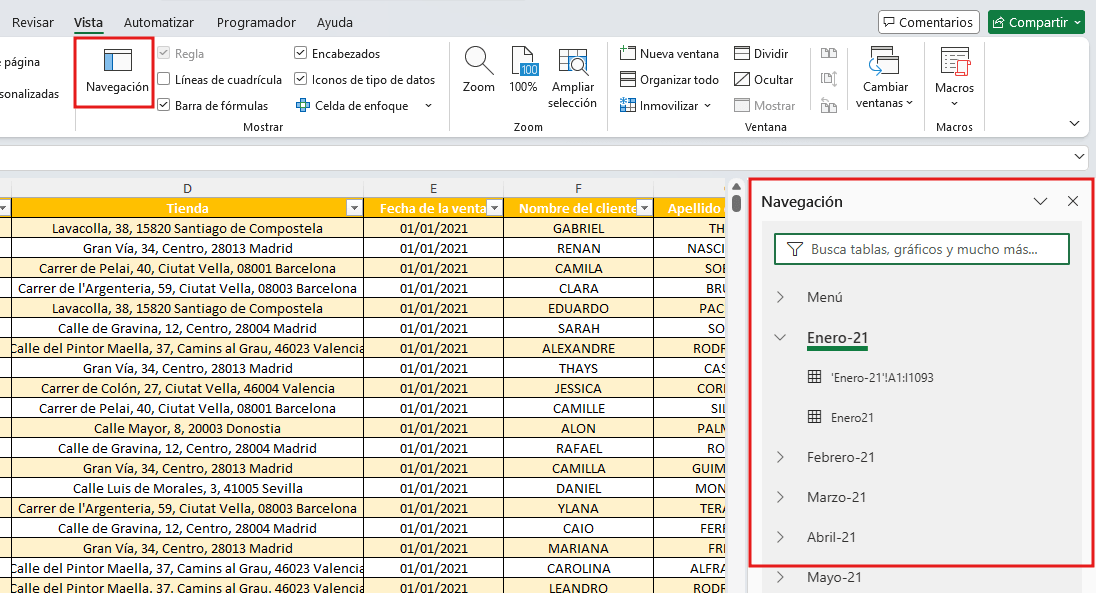Click Ocultar window
This screenshot has width=1096, height=593.
[x=763, y=80]
